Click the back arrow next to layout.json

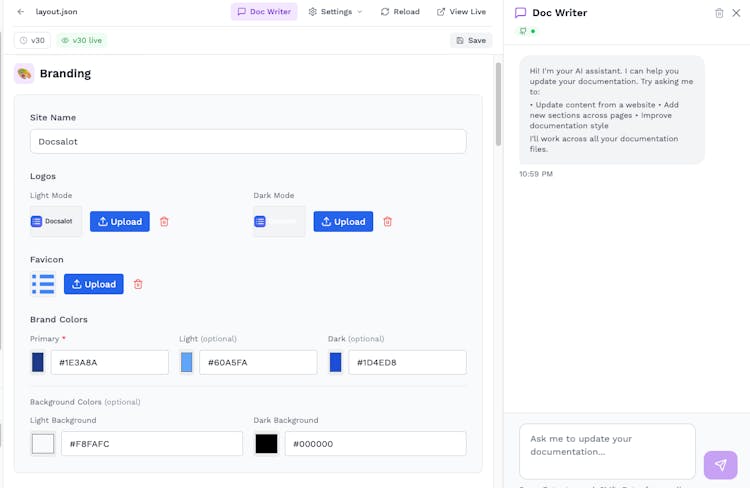coord(21,12)
